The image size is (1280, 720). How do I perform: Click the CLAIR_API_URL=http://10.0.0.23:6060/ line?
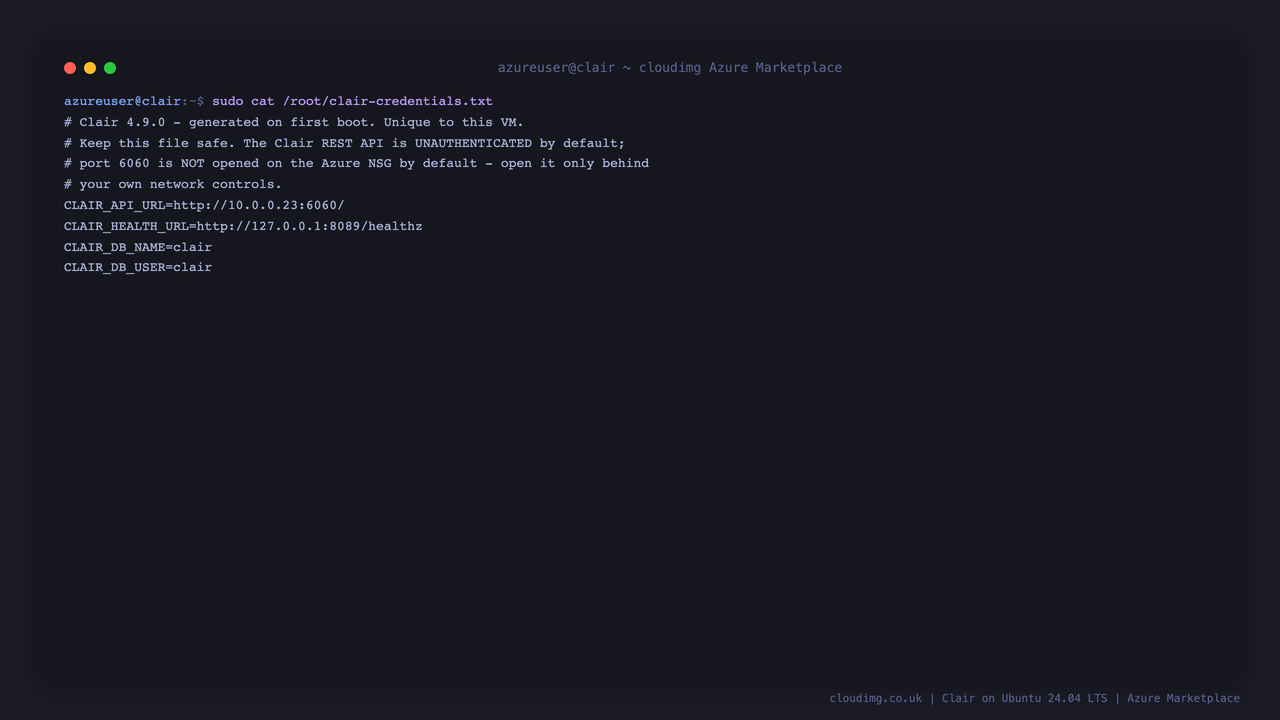click(x=204, y=205)
